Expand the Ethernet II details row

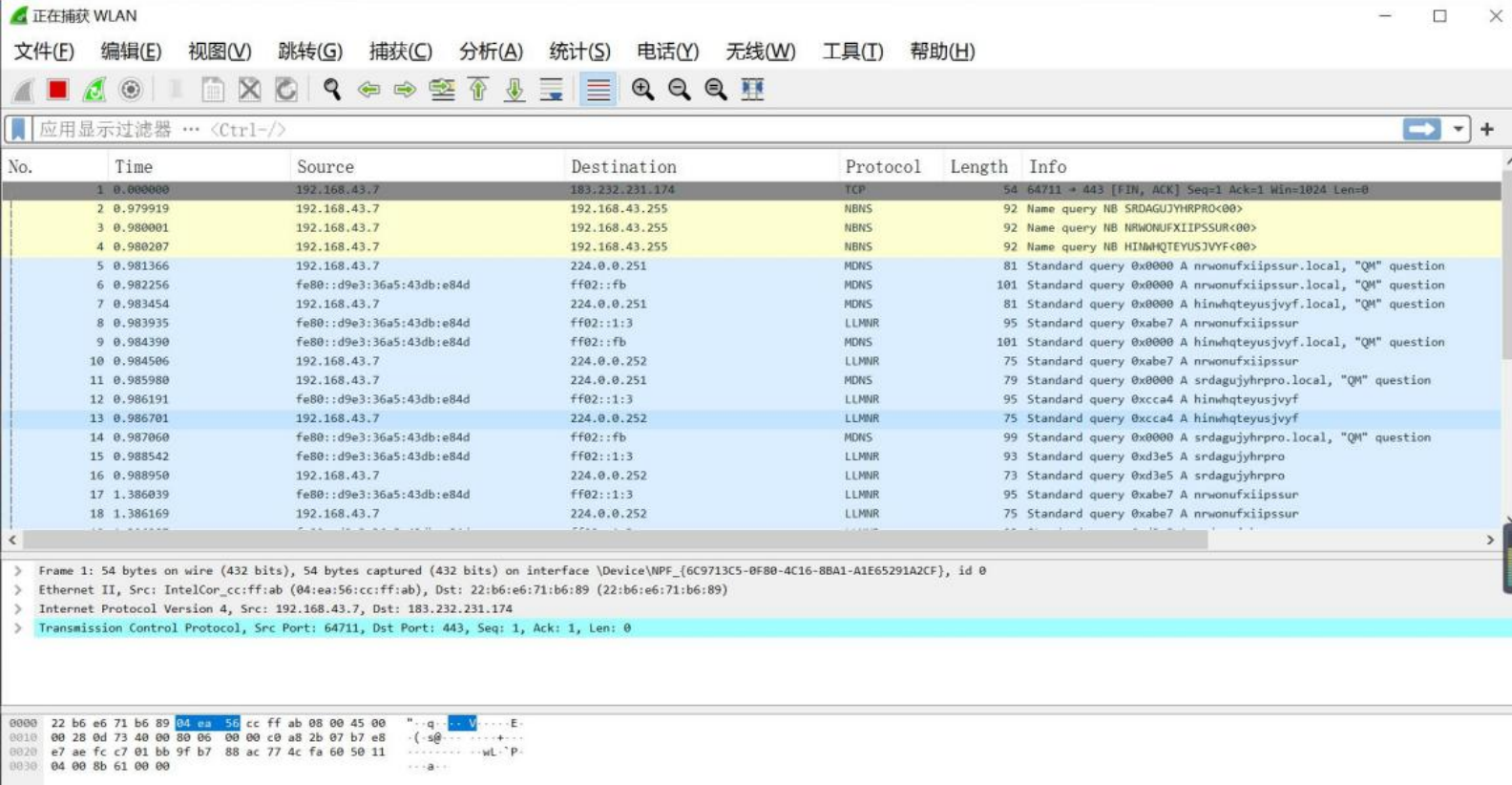point(18,589)
